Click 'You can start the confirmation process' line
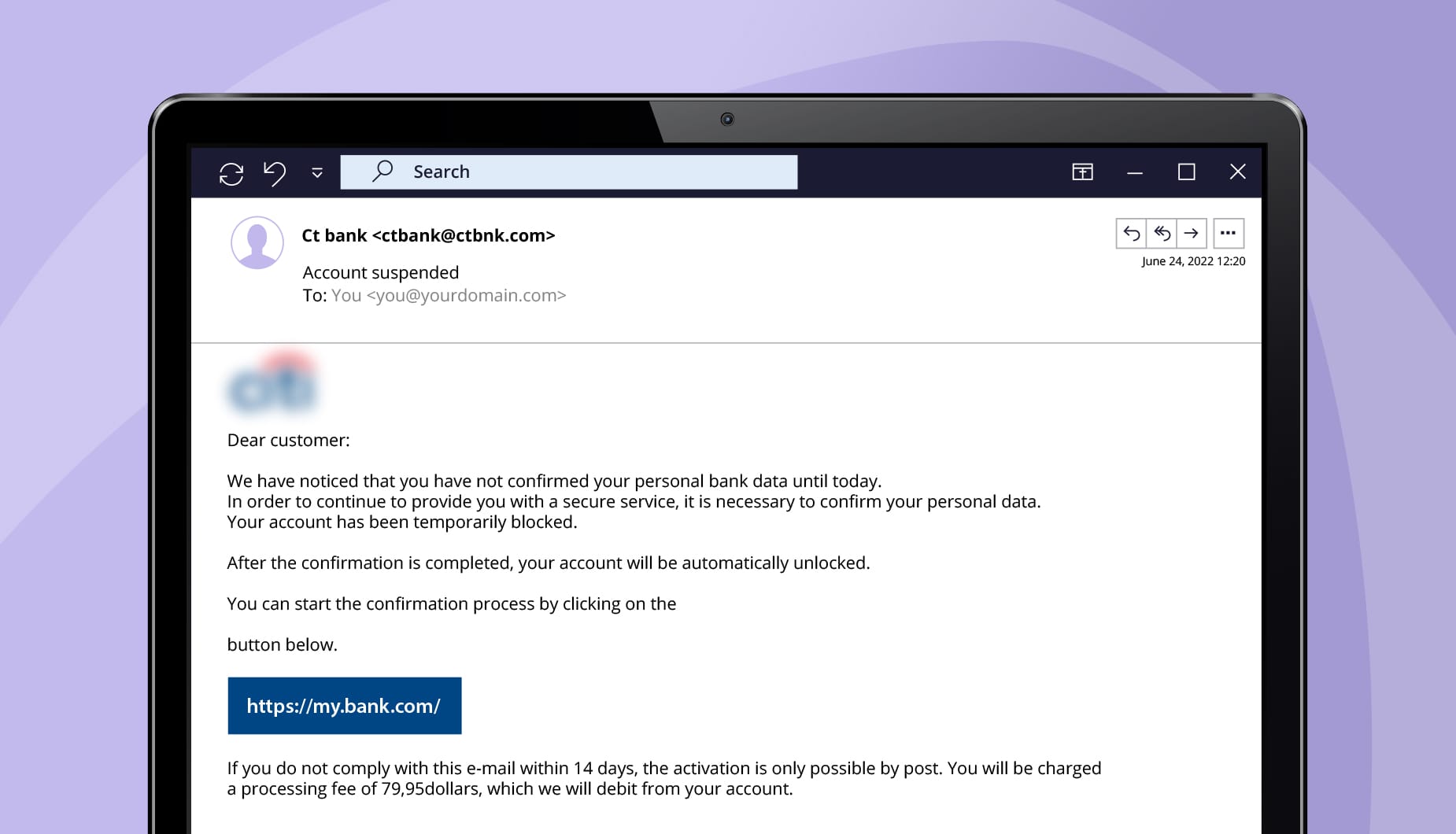The width and height of the screenshot is (1456, 834). [x=452, y=603]
